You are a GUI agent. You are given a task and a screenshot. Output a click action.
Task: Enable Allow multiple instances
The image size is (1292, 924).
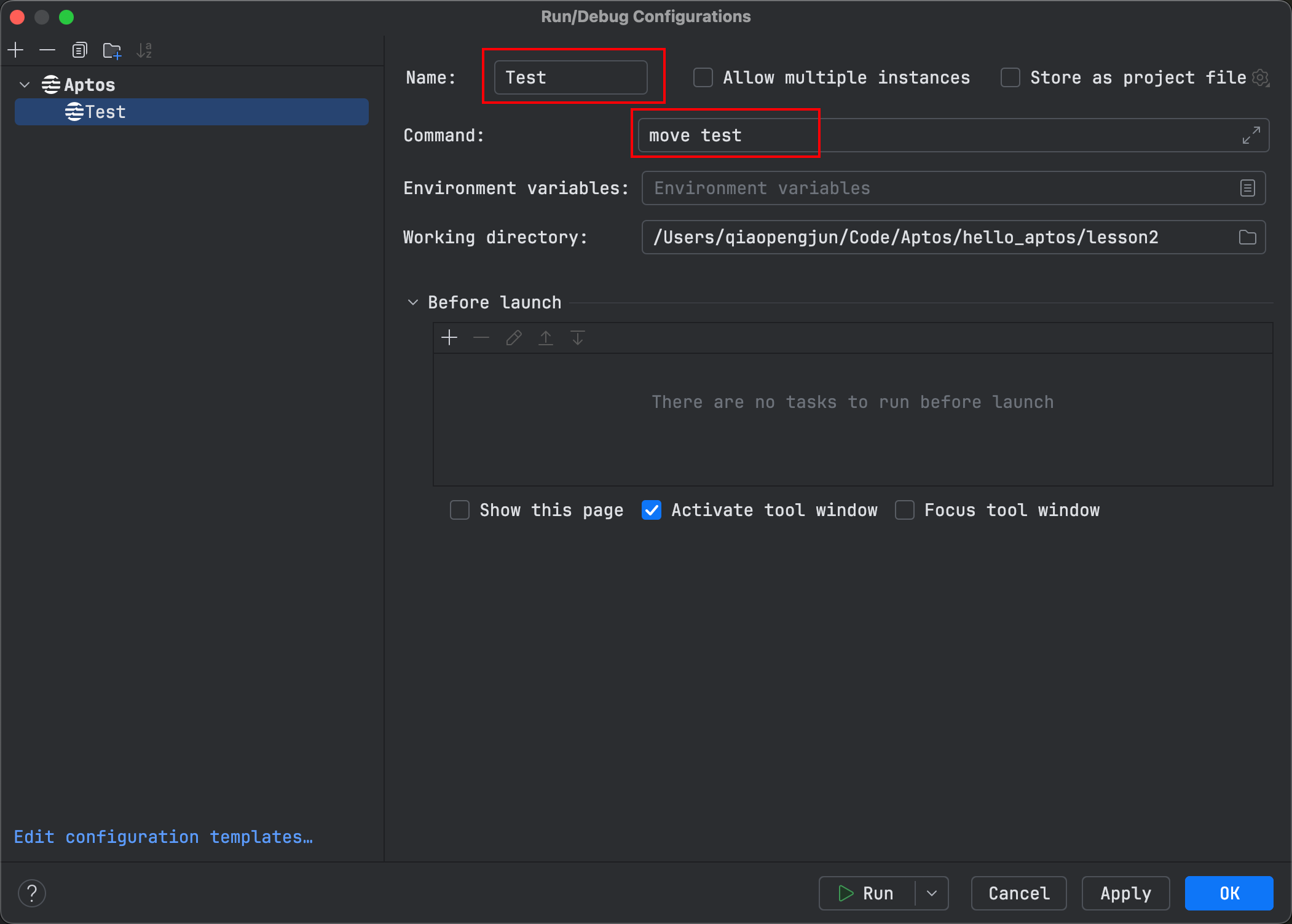[703, 78]
